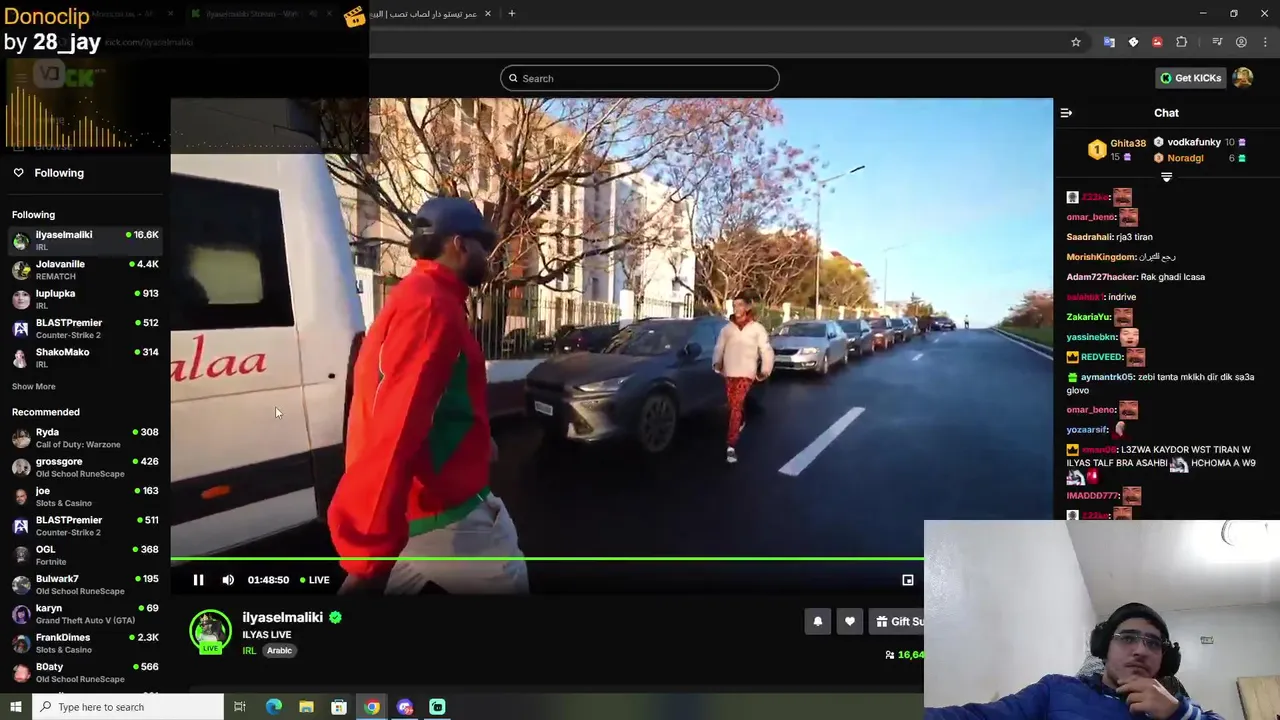This screenshot has height=720, width=1280.
Task: Toggle picture-in-picture mini player
Action: (908, 580)
